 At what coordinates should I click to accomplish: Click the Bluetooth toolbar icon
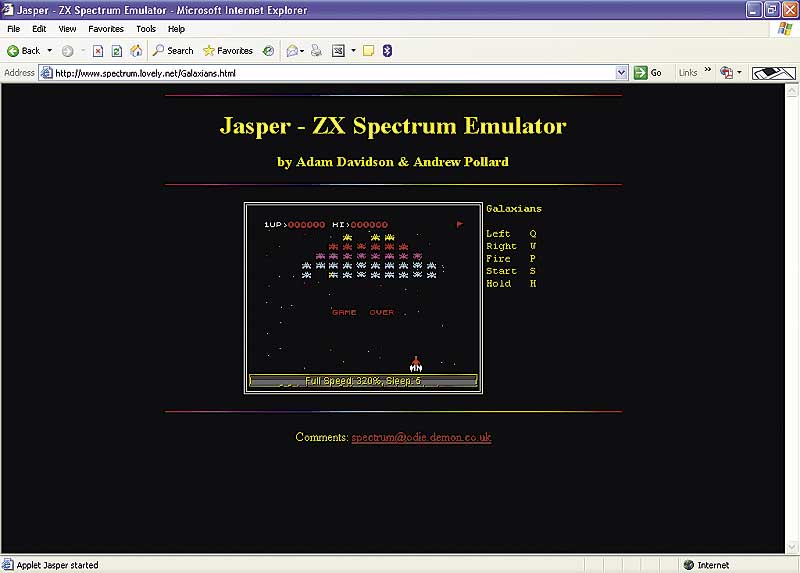coord(387,51)
